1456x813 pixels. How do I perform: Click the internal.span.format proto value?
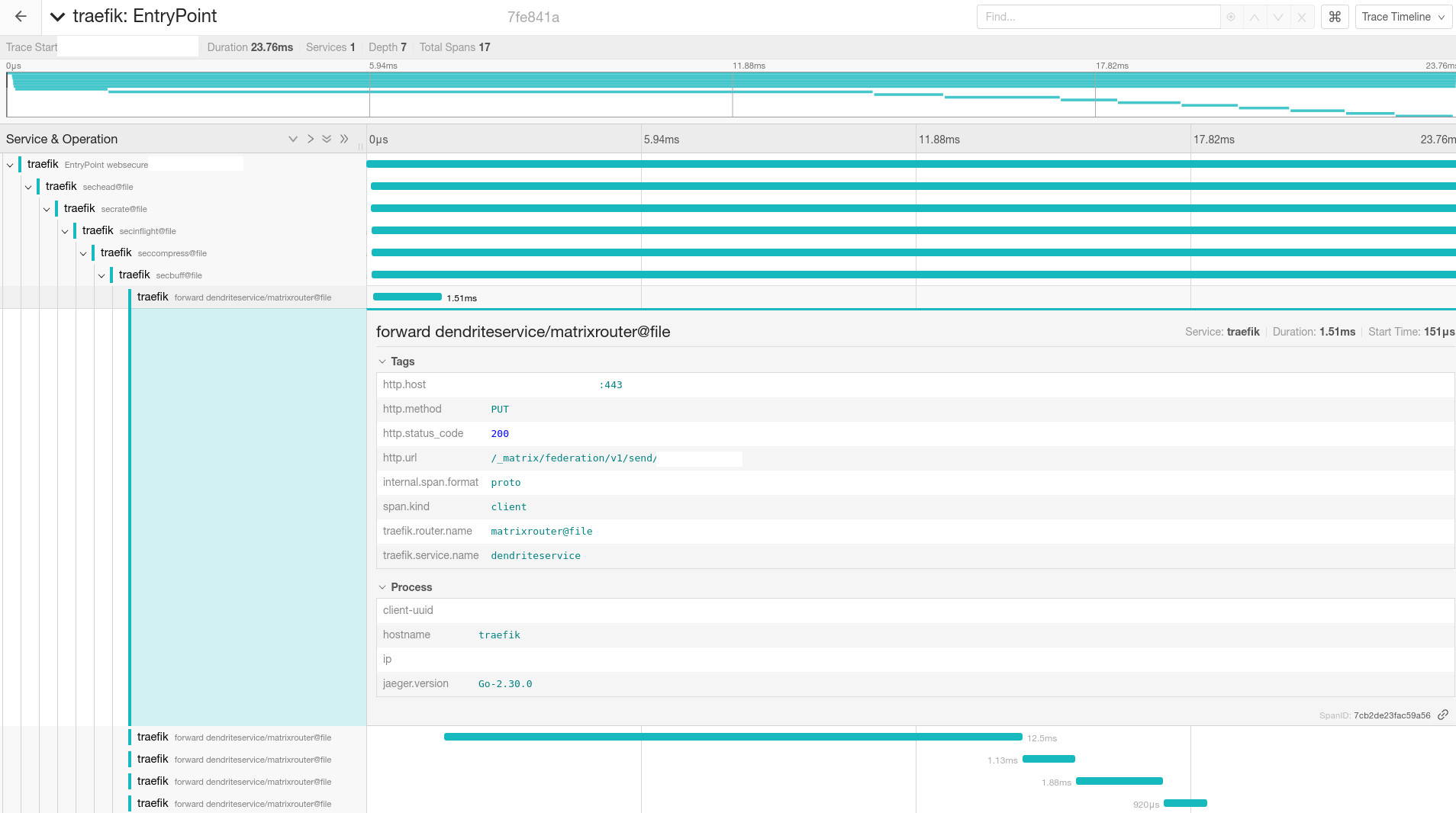coord(506,483)
